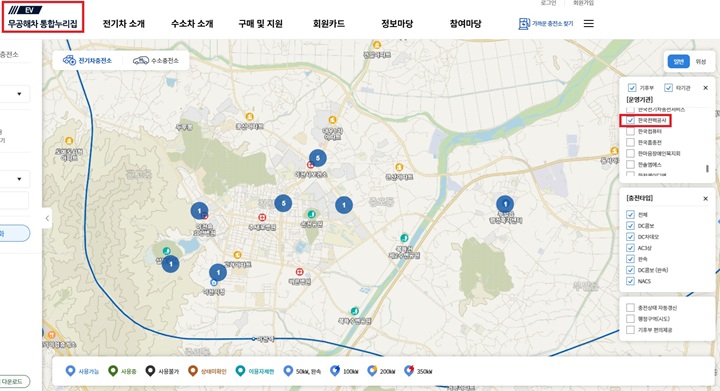
Task: Uncheck the NACS charger type
Action: tap(630, 281)
